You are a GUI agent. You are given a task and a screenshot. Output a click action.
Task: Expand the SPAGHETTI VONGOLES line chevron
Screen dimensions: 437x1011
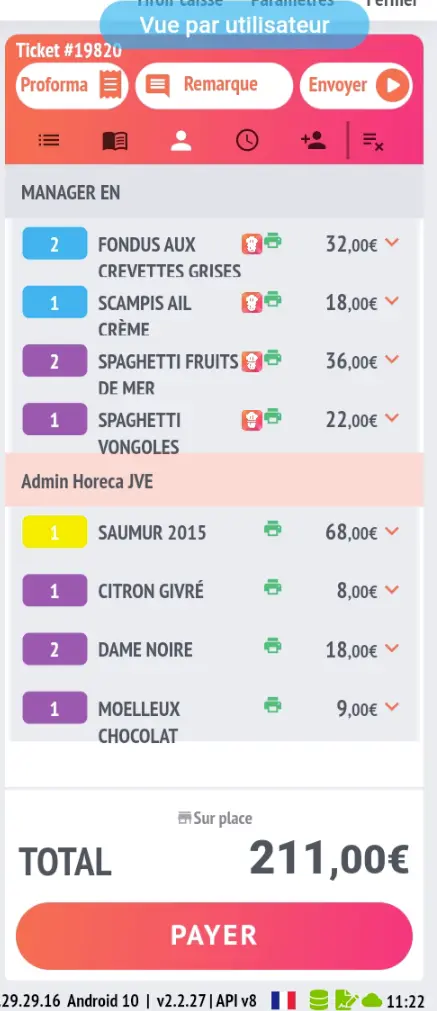[x=392, y=418]
